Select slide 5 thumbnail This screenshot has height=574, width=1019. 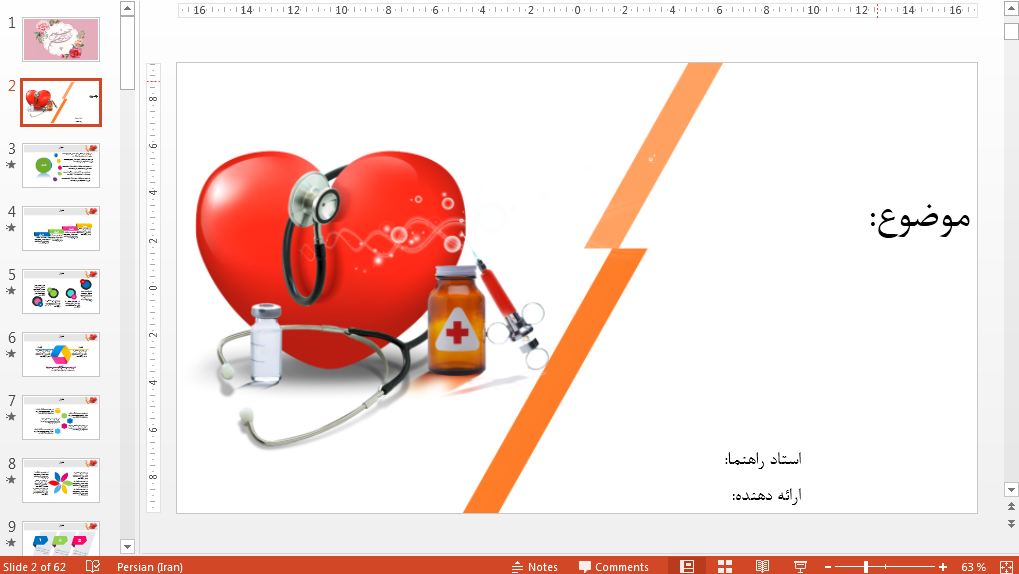pos(61,291)
